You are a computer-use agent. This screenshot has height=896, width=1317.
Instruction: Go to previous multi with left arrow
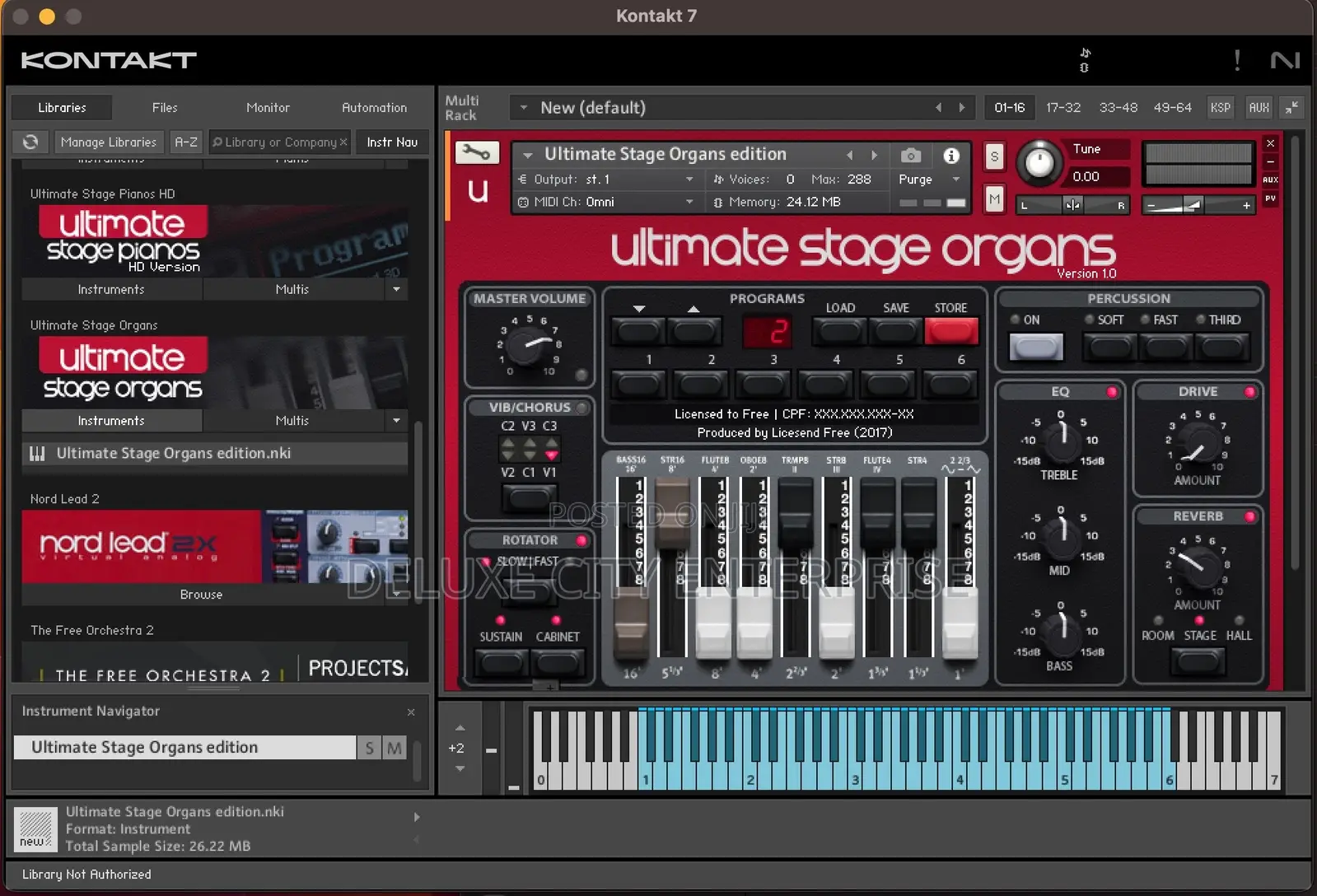[x=938, y=107]
